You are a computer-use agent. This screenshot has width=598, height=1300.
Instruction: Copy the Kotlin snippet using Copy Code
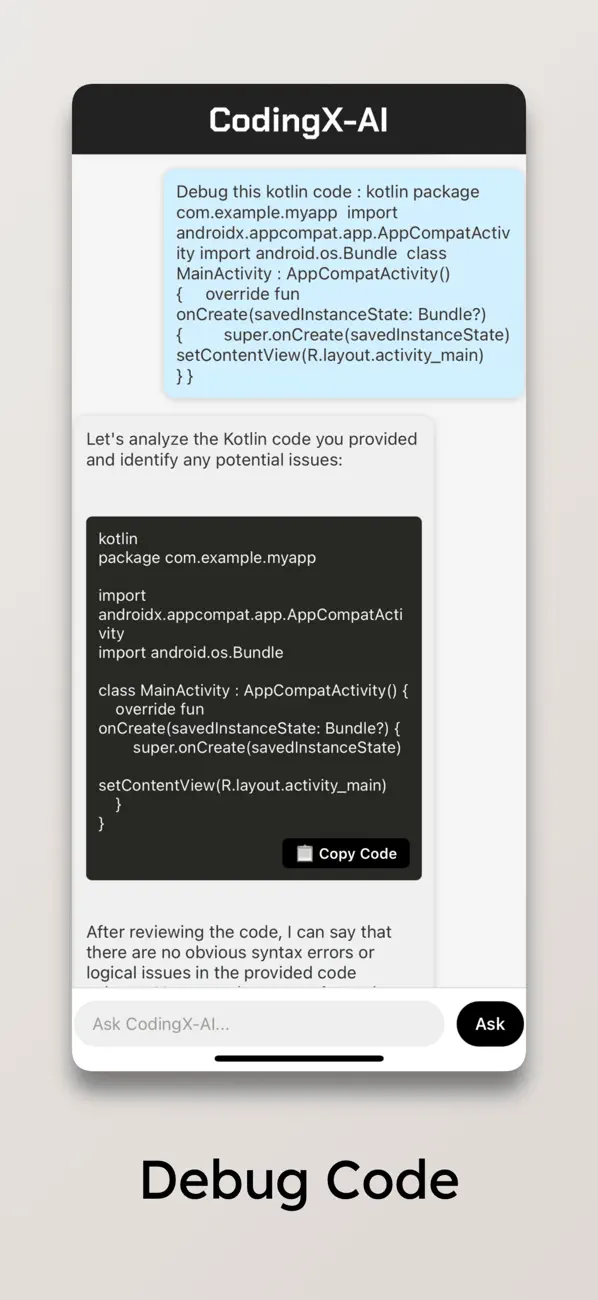[345, 853]
